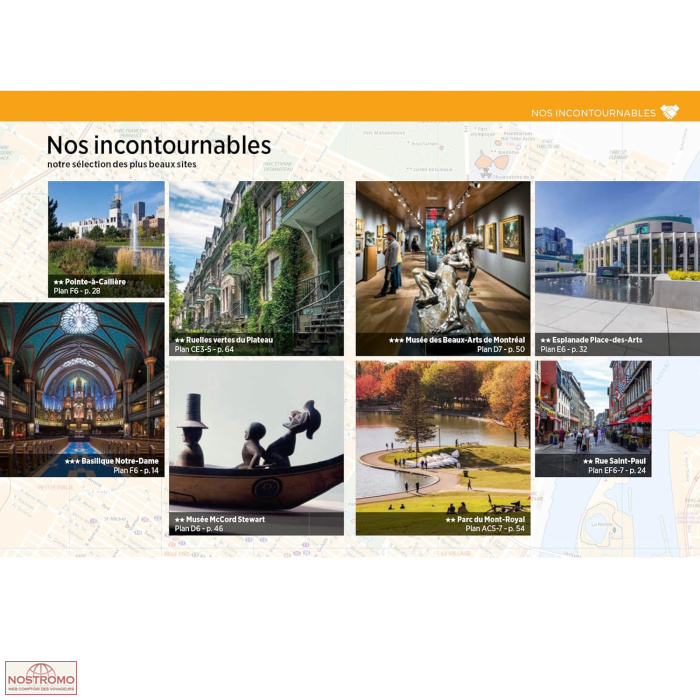700x700 pixels.
Task: Click subtitle 'notre sélection des plus beaux sites'
Action: [x=122, y=164]
